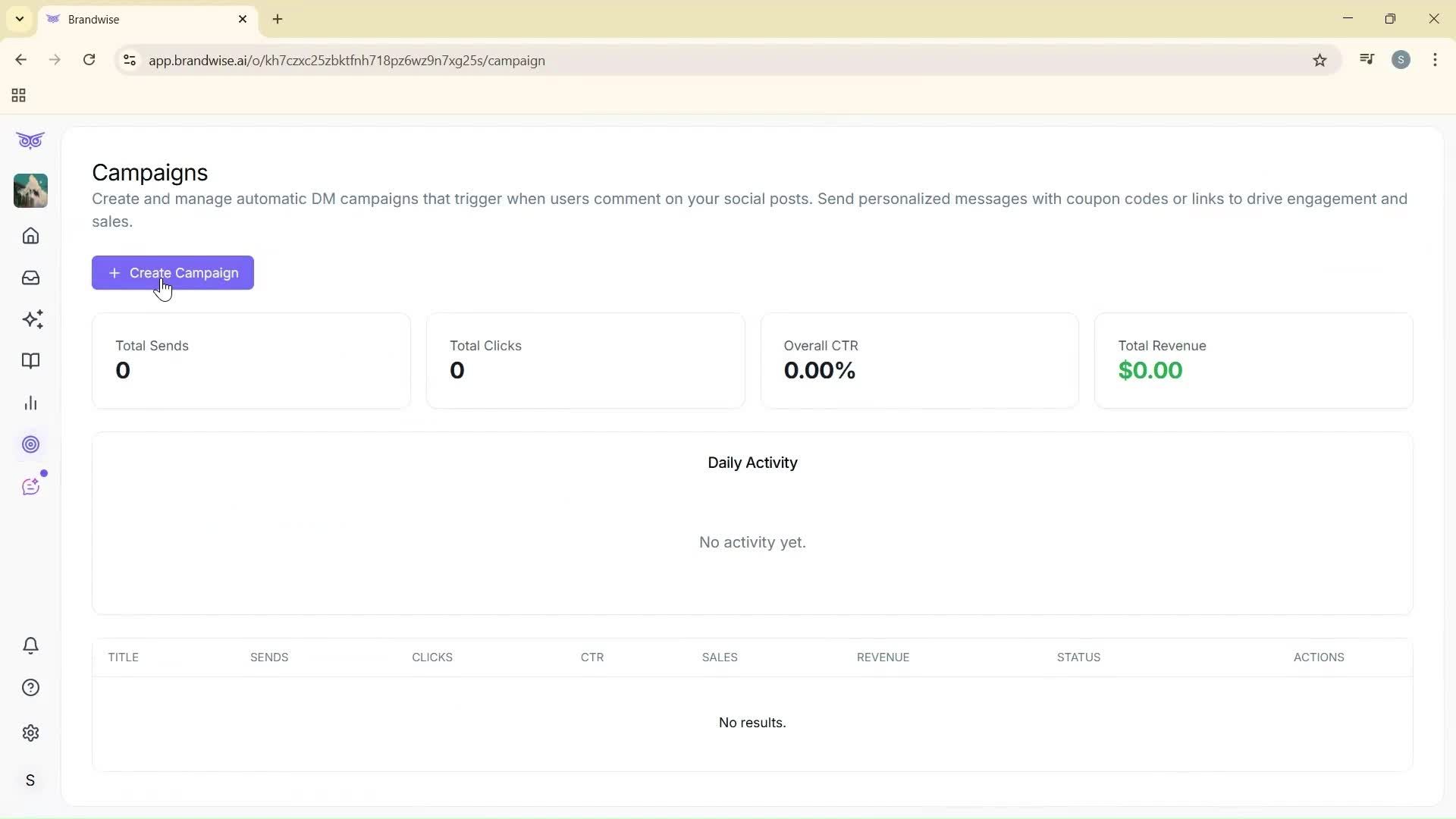
Task: Open a new browser tab with plus button
Action: pos(278,19)
